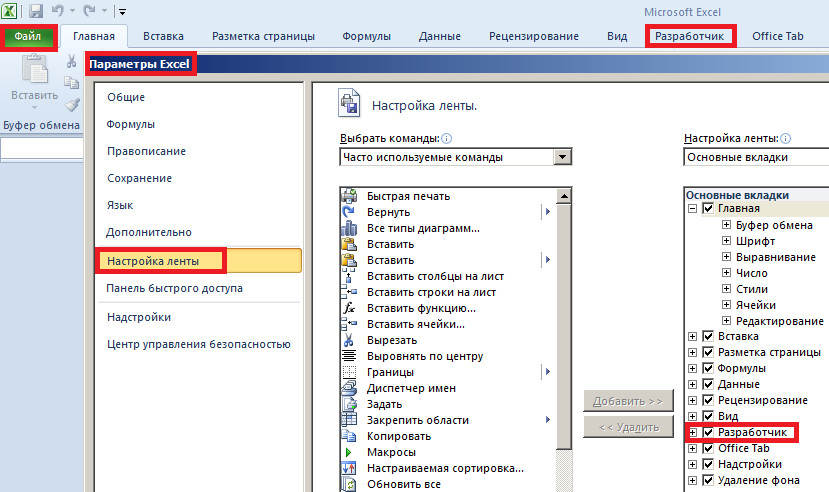Select the Вставить строки на лист icon
The width and height of the screenshot is (829, 492).
[349, 292]
